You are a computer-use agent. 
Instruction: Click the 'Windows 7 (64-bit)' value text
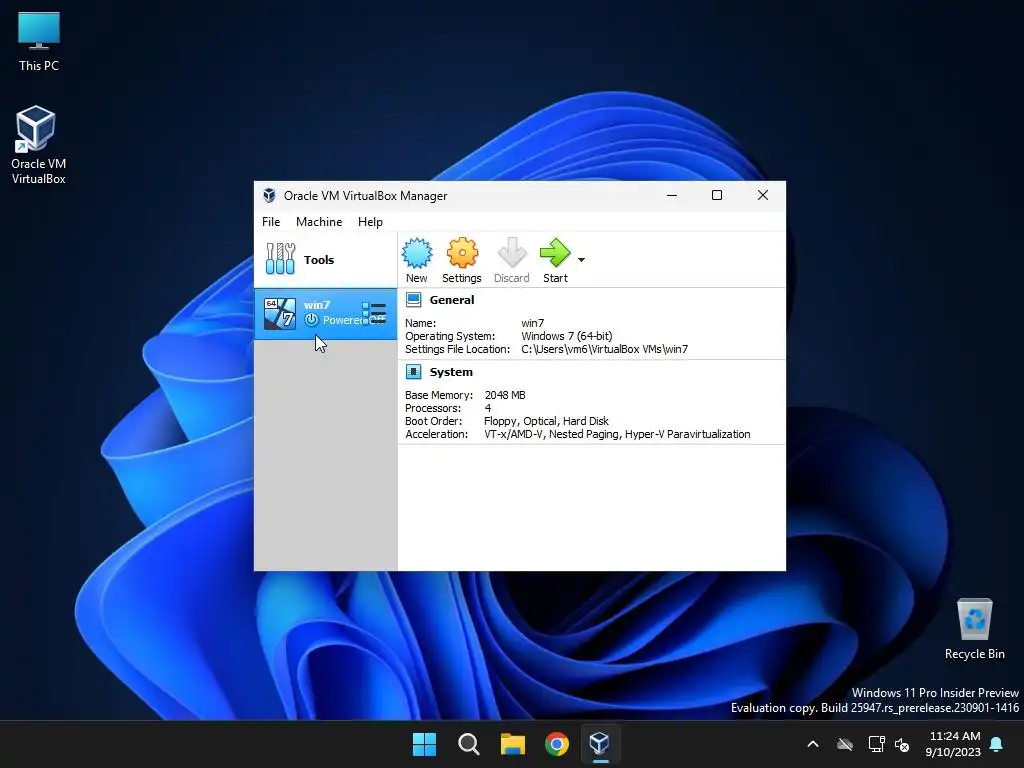point(567,336)
